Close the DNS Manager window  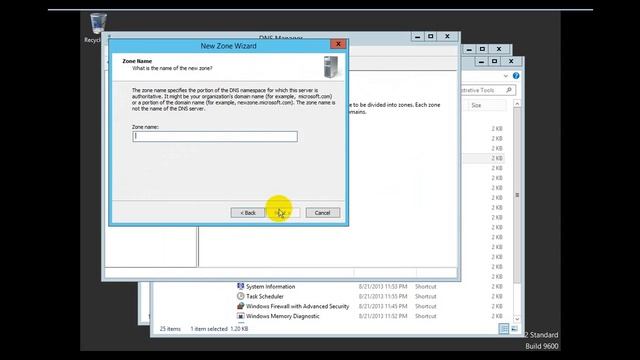(x=447, y=37)
